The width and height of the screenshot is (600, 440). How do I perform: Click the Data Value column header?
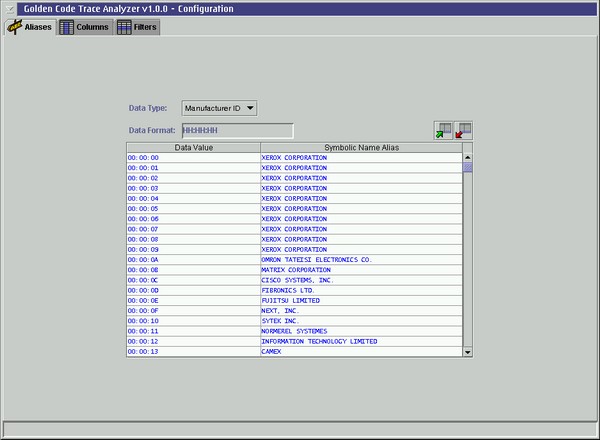point(194,148)
